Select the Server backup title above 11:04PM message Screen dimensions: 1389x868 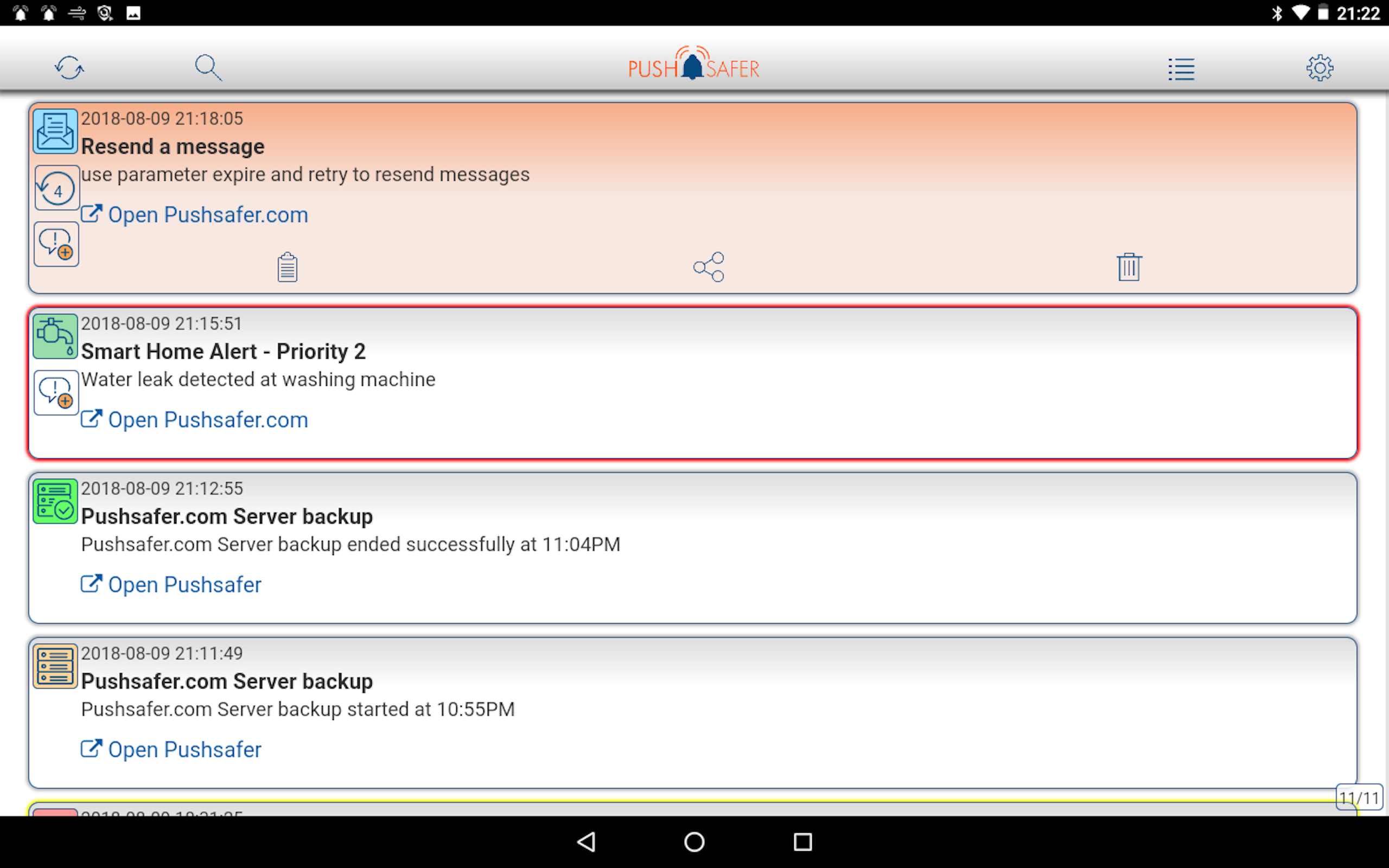[227, 516]
